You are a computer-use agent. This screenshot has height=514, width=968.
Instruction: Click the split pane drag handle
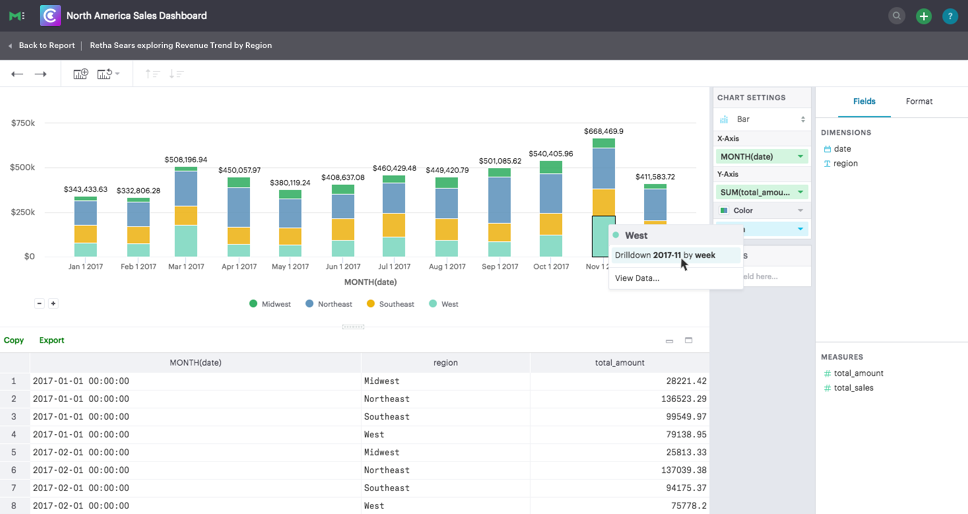[x=353, y=327]
